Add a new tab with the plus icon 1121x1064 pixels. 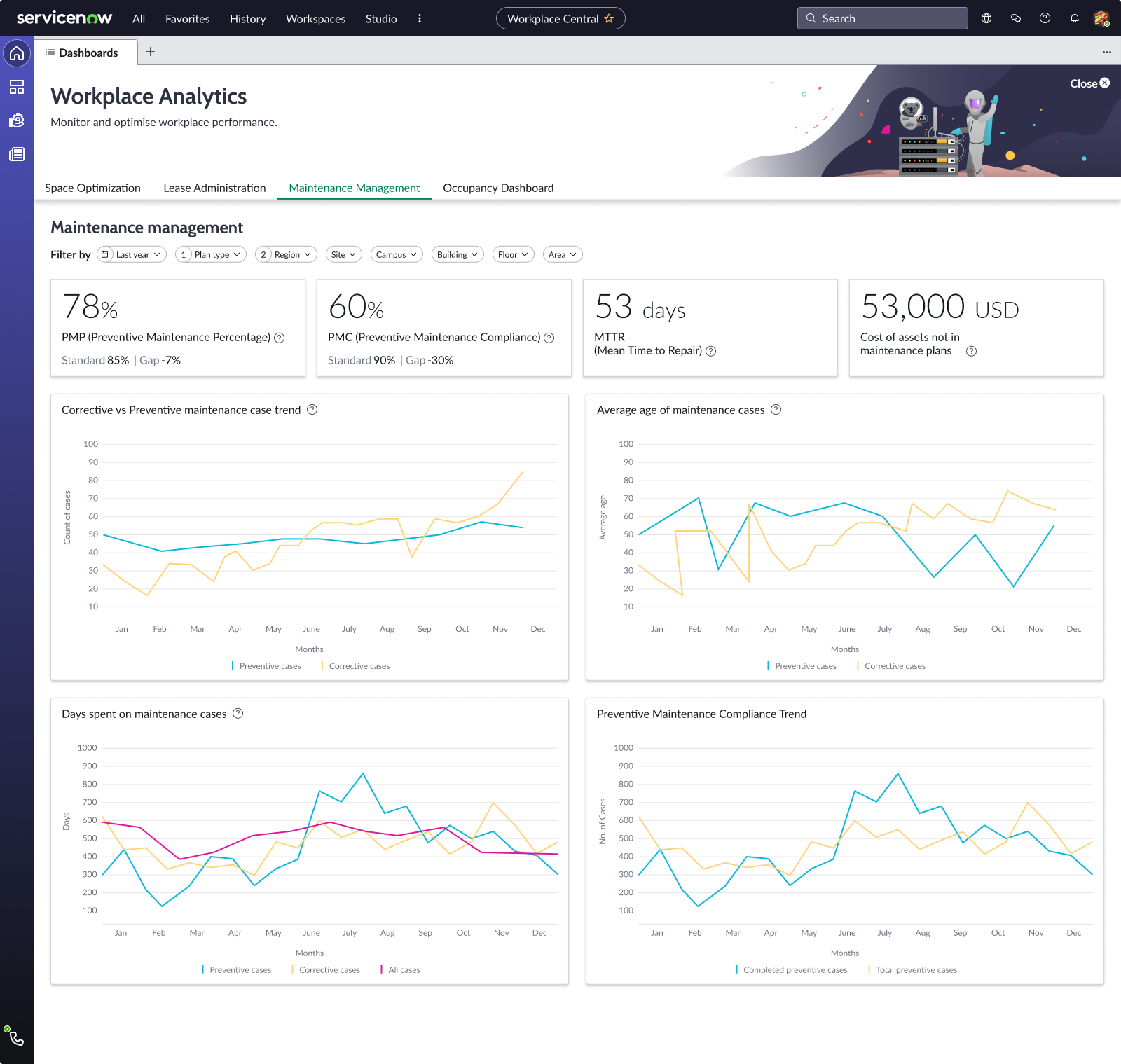pos(150,51)
